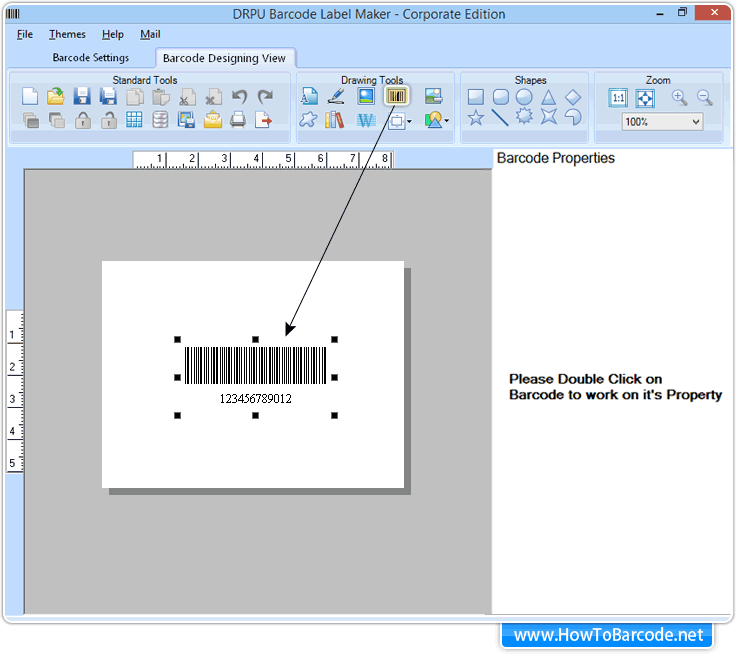Select the custom blob shape tool

coord(308,120)
